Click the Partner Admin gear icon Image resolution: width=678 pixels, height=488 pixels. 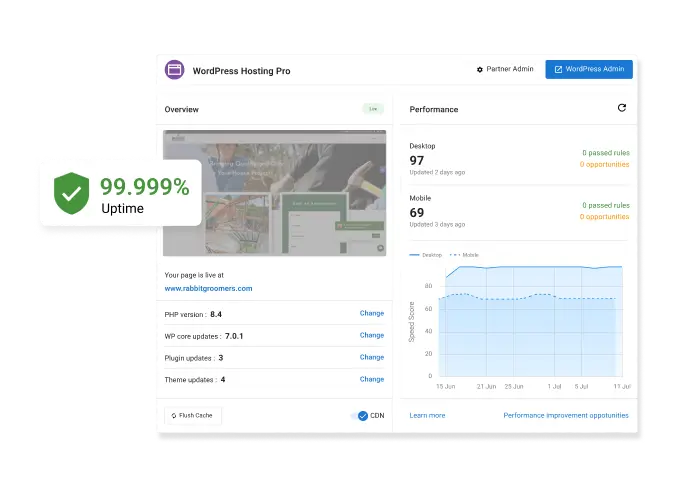point(480,70)
